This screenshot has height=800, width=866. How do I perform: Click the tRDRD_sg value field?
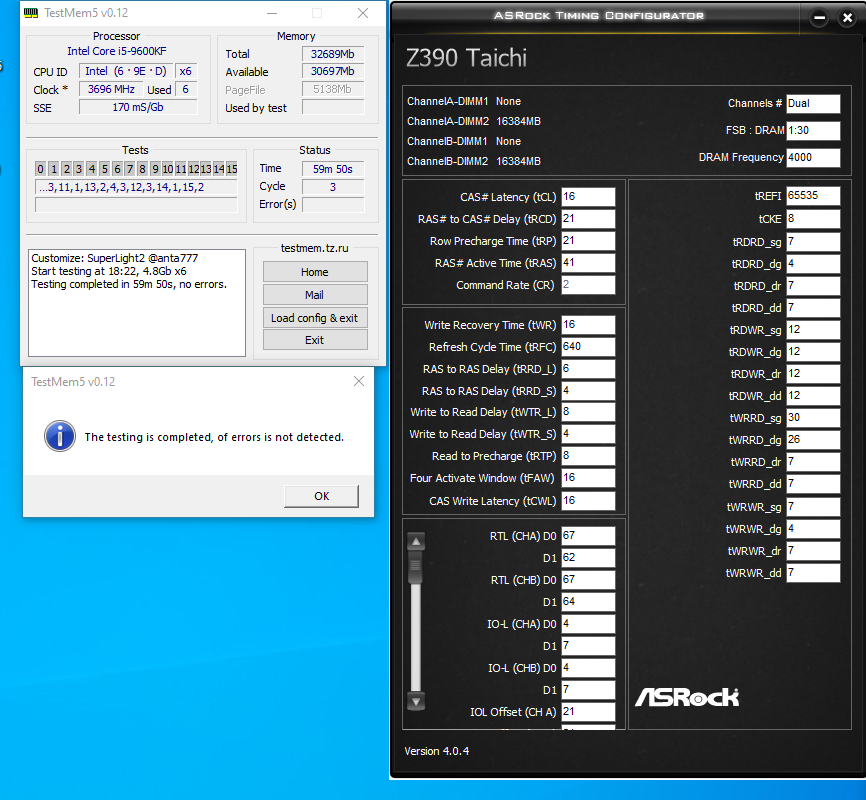pos(814,242)
